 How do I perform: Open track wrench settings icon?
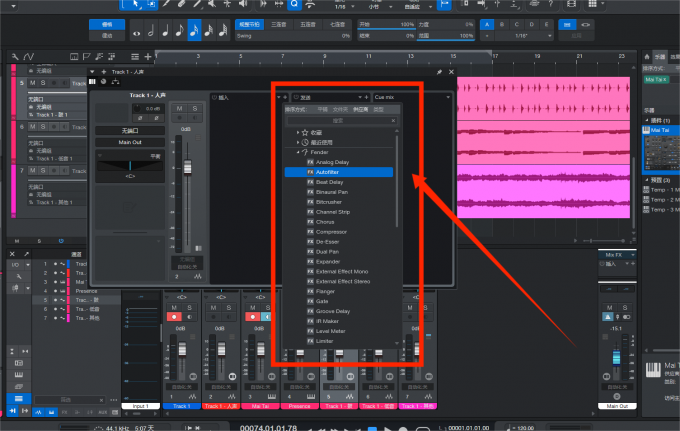click(15, 56)
